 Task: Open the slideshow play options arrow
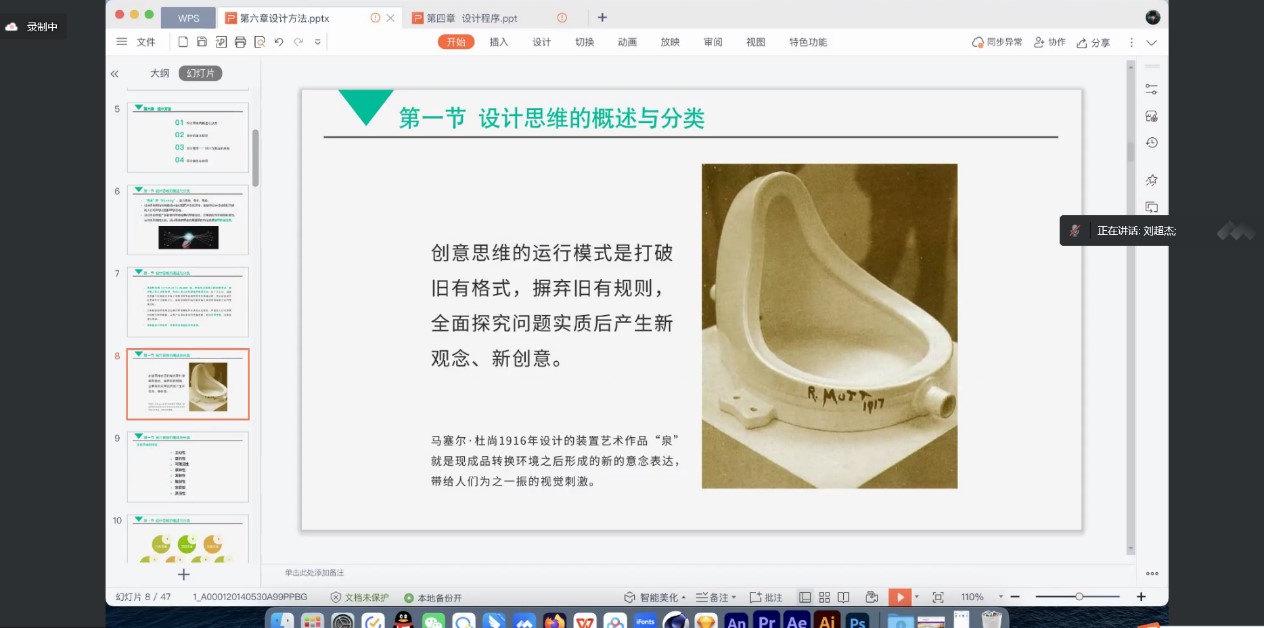917,597
